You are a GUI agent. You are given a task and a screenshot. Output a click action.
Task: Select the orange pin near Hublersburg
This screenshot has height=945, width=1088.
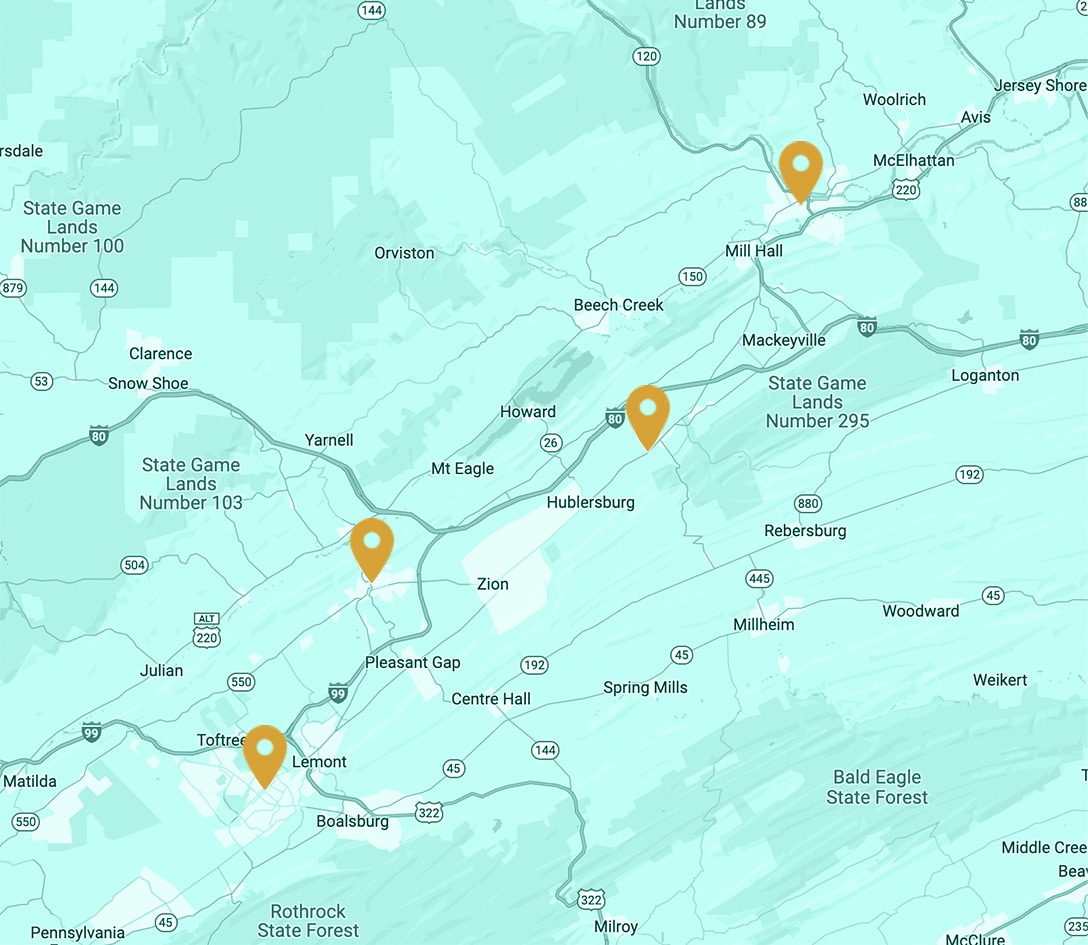point(647,416)
